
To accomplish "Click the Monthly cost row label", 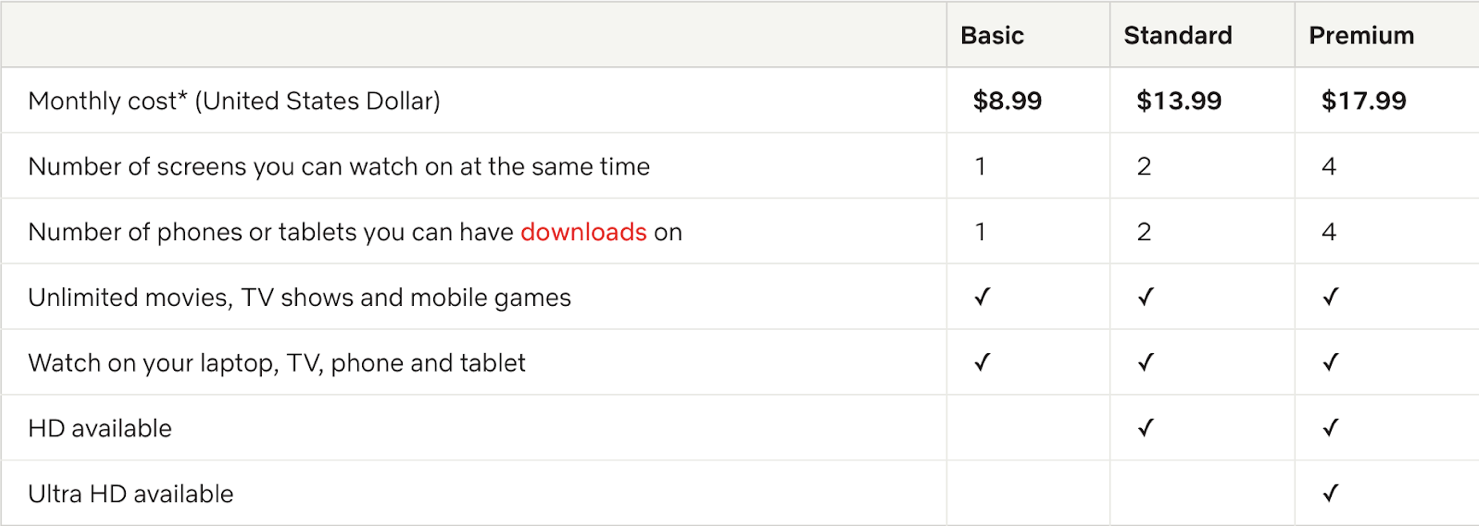I will (234, 101).
